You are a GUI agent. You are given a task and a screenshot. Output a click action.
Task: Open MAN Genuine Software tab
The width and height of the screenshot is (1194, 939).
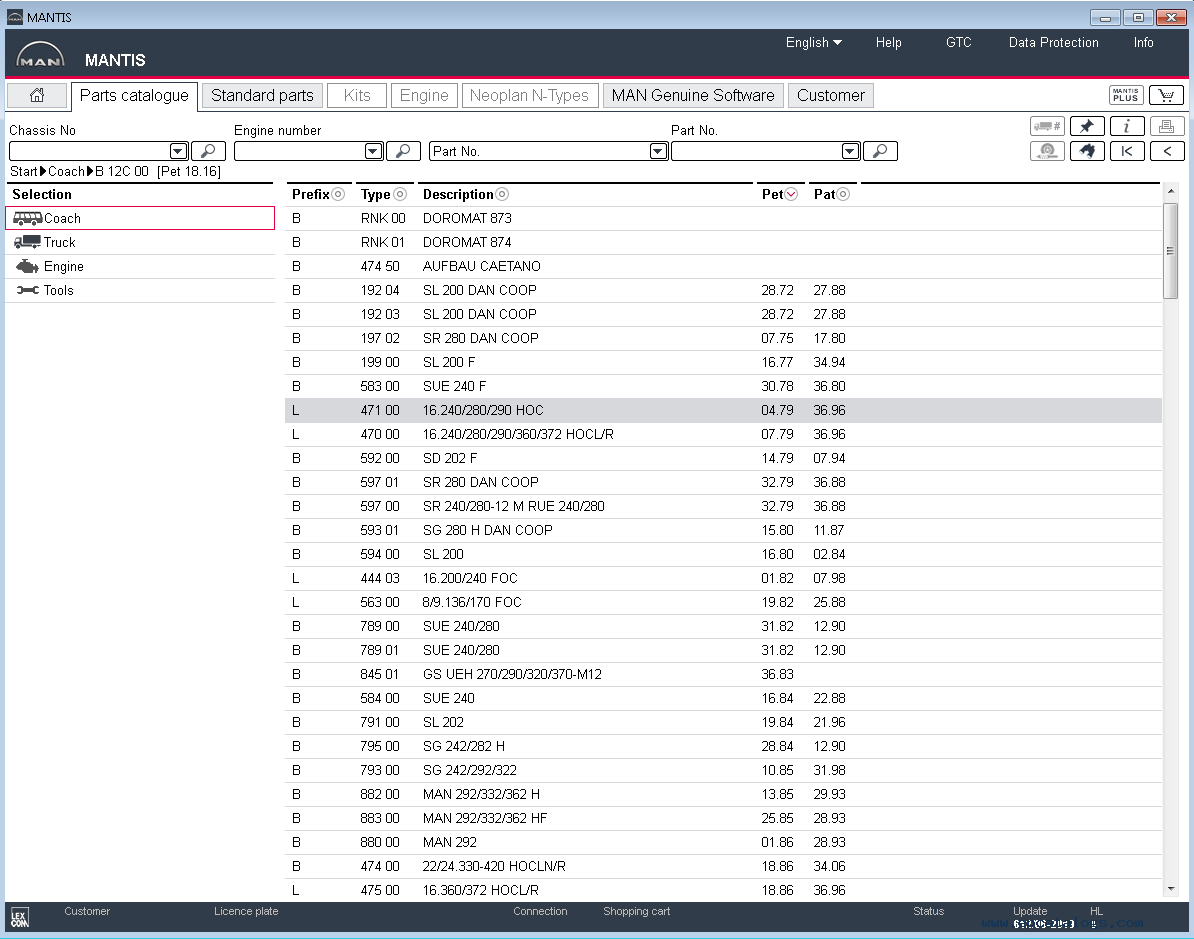click(x=693, y=95)
